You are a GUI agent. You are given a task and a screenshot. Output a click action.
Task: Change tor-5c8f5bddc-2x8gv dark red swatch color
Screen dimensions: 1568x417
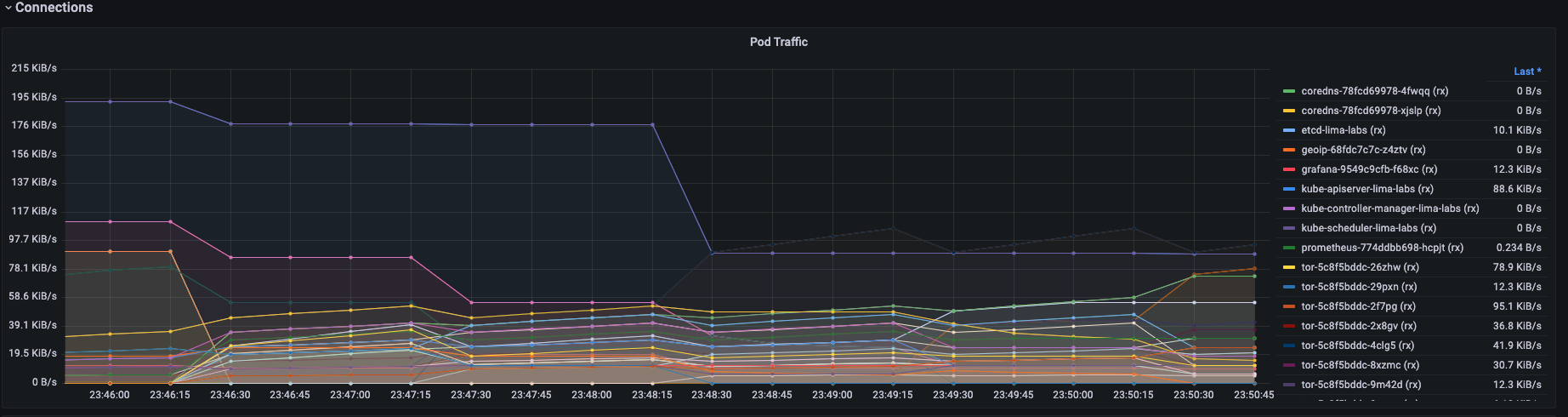tap(1289, 326)
